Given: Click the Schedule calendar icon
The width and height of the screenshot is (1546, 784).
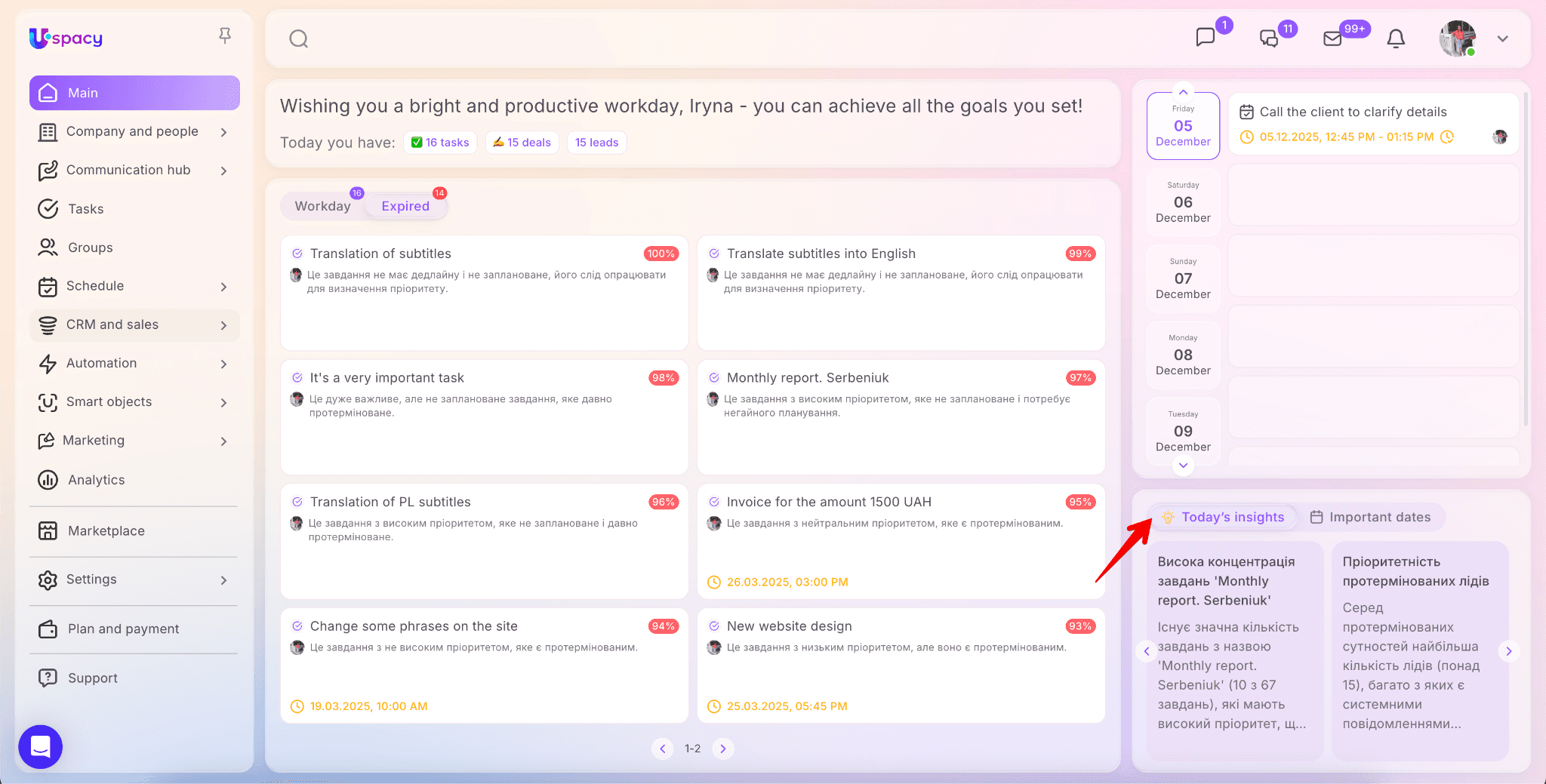Looking at the screenshot, I should coord(48,287).
